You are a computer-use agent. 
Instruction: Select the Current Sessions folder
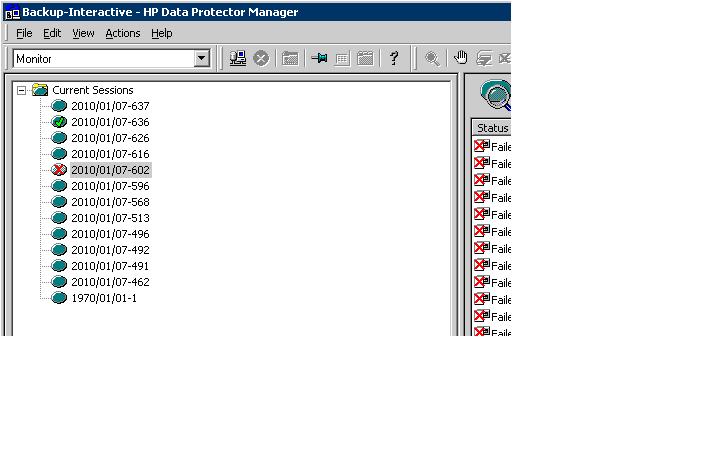click(x=92, y=90)
